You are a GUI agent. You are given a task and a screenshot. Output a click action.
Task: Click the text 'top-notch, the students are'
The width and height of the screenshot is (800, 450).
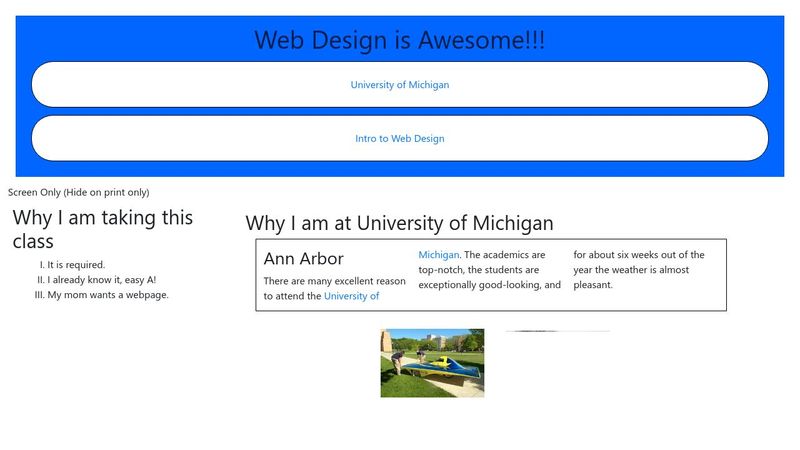coord(478,270)
